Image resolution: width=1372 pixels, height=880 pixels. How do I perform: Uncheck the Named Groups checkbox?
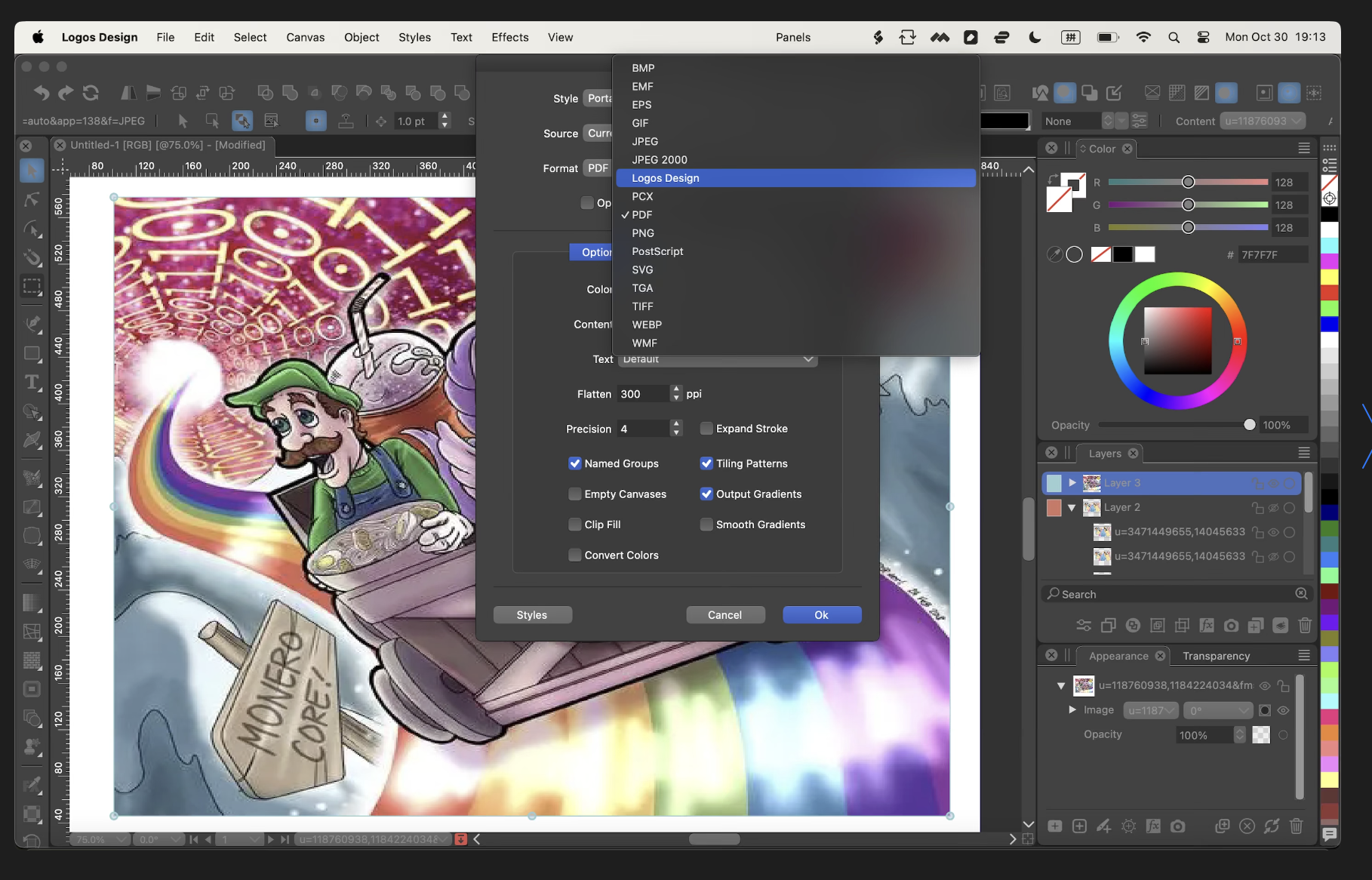point(575,463)
